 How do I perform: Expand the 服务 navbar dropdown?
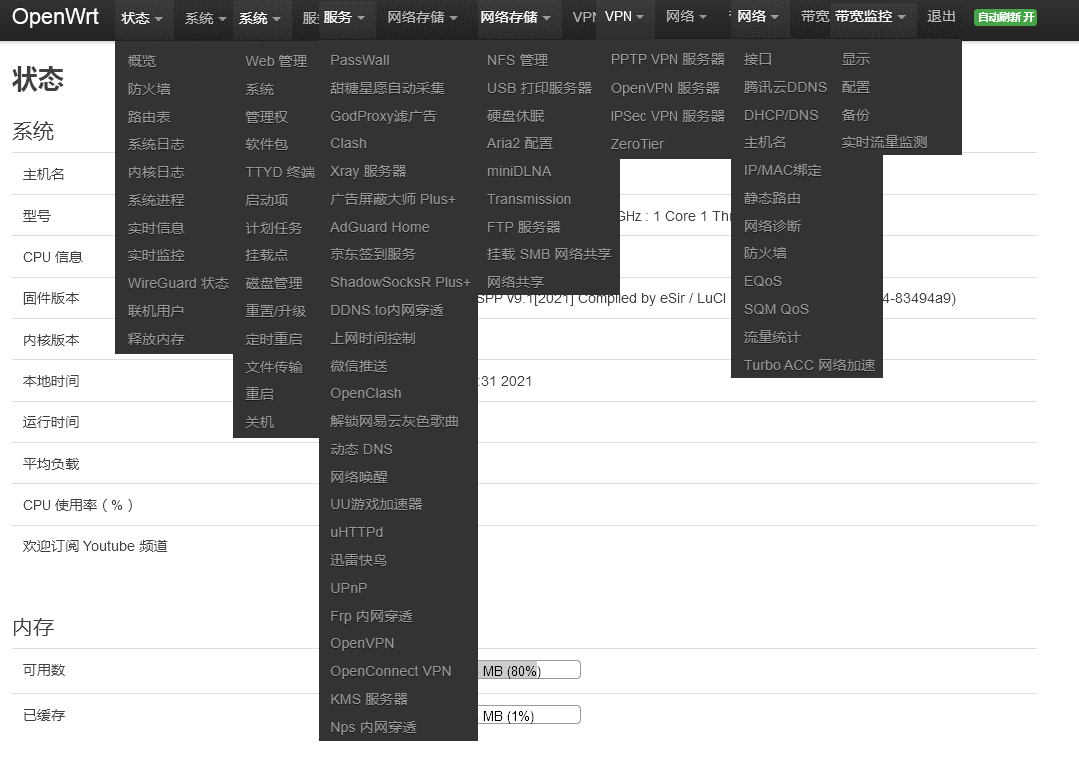coord(343,17)
